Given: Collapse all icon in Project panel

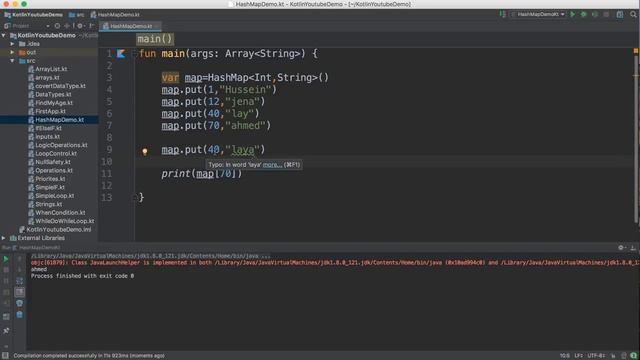Looking at the screenshot, I should pyautogui.click(x=67, y=26).
